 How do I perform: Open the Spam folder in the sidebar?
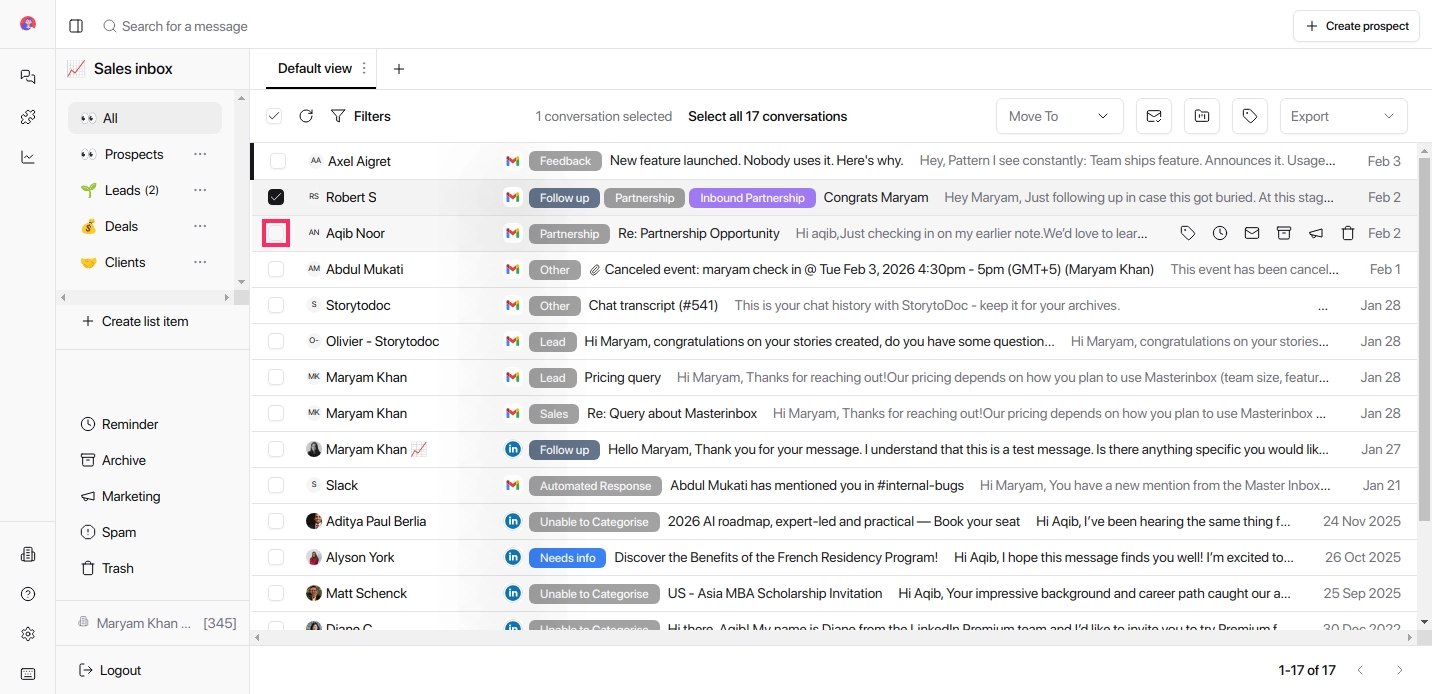(x=117, y=532)
